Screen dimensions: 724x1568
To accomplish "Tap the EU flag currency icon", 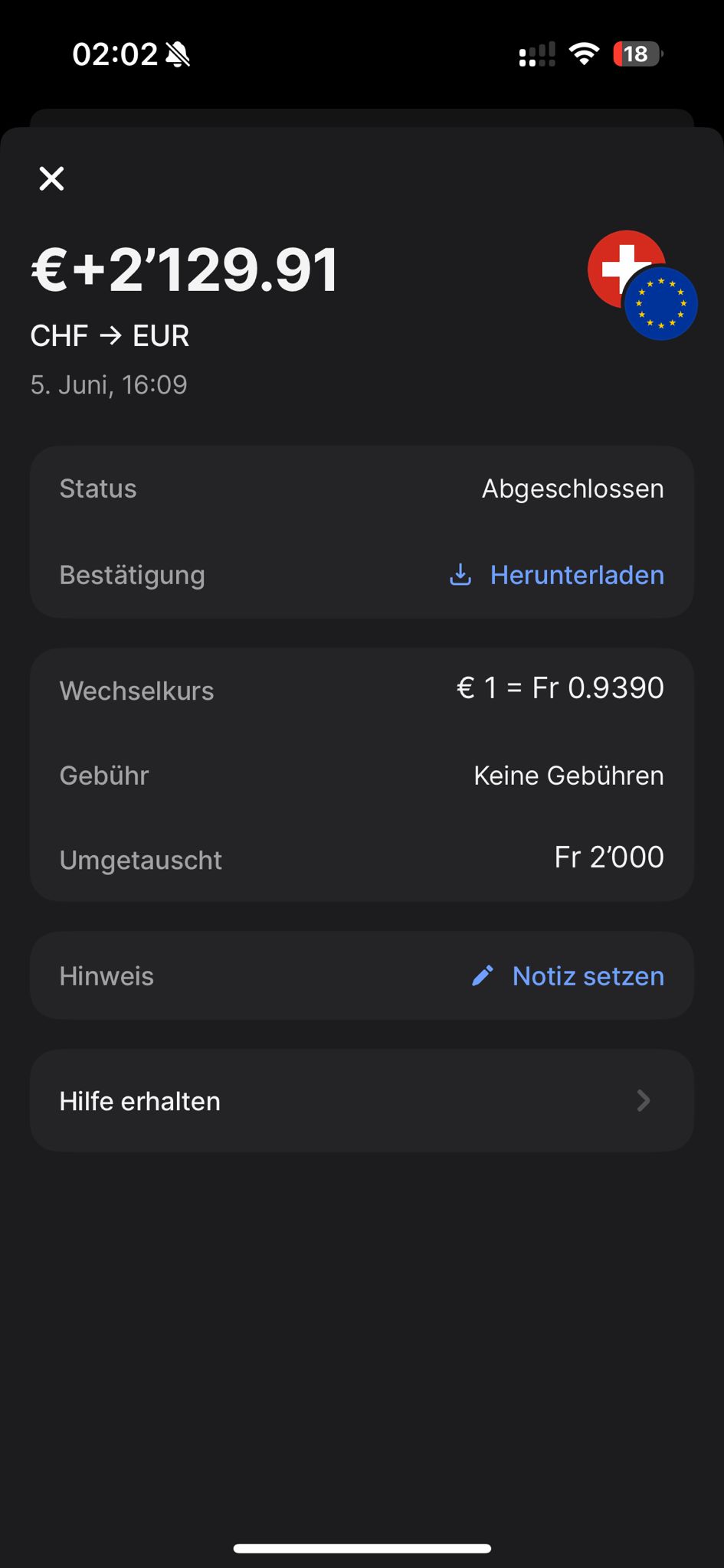I will pyautogui.click(x=662, y=305).
